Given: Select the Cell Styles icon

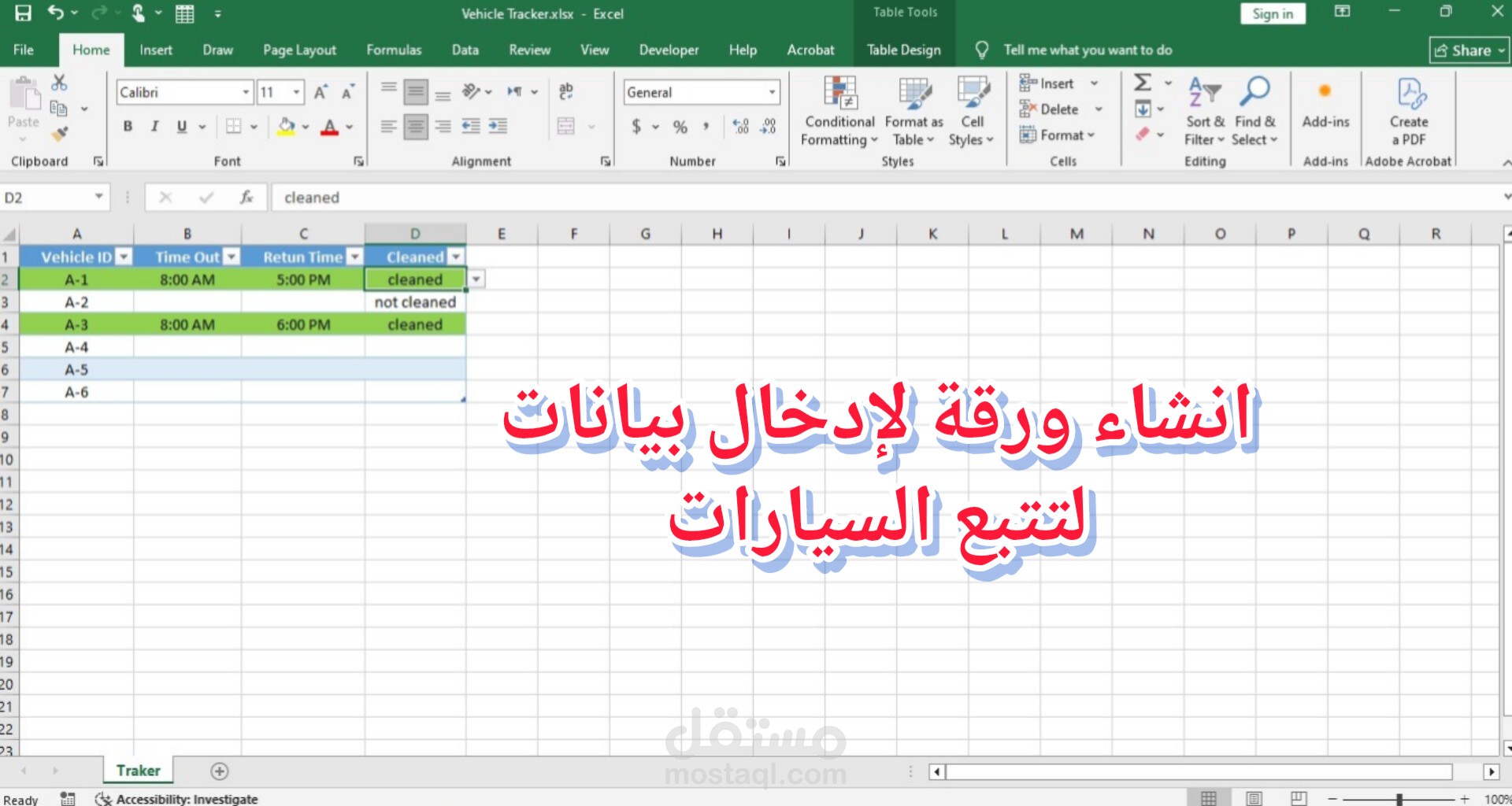Looking at the screenshot, I should [972, 110].
